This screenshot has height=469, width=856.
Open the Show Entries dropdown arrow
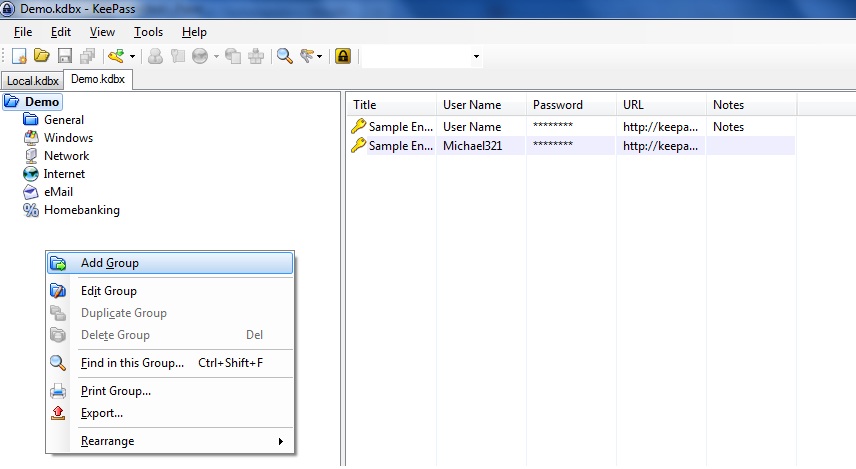(319, 56)
